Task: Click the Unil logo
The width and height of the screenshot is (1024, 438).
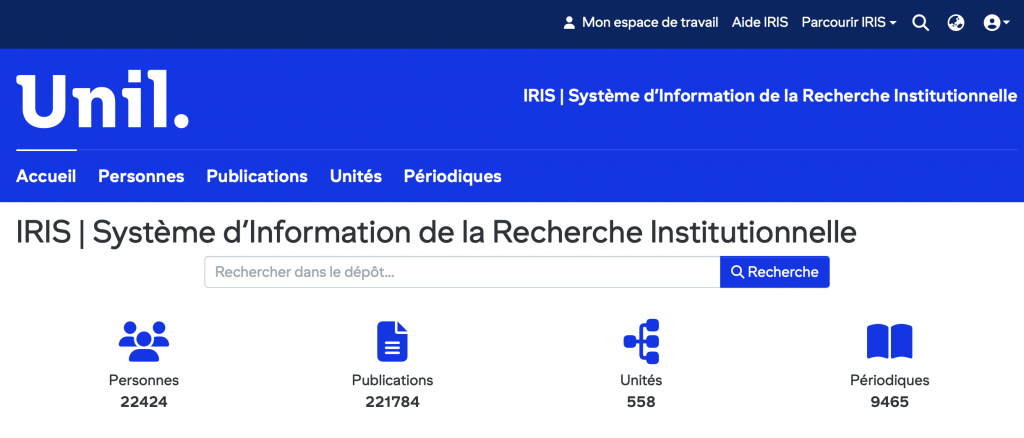Action: point(103,99)
